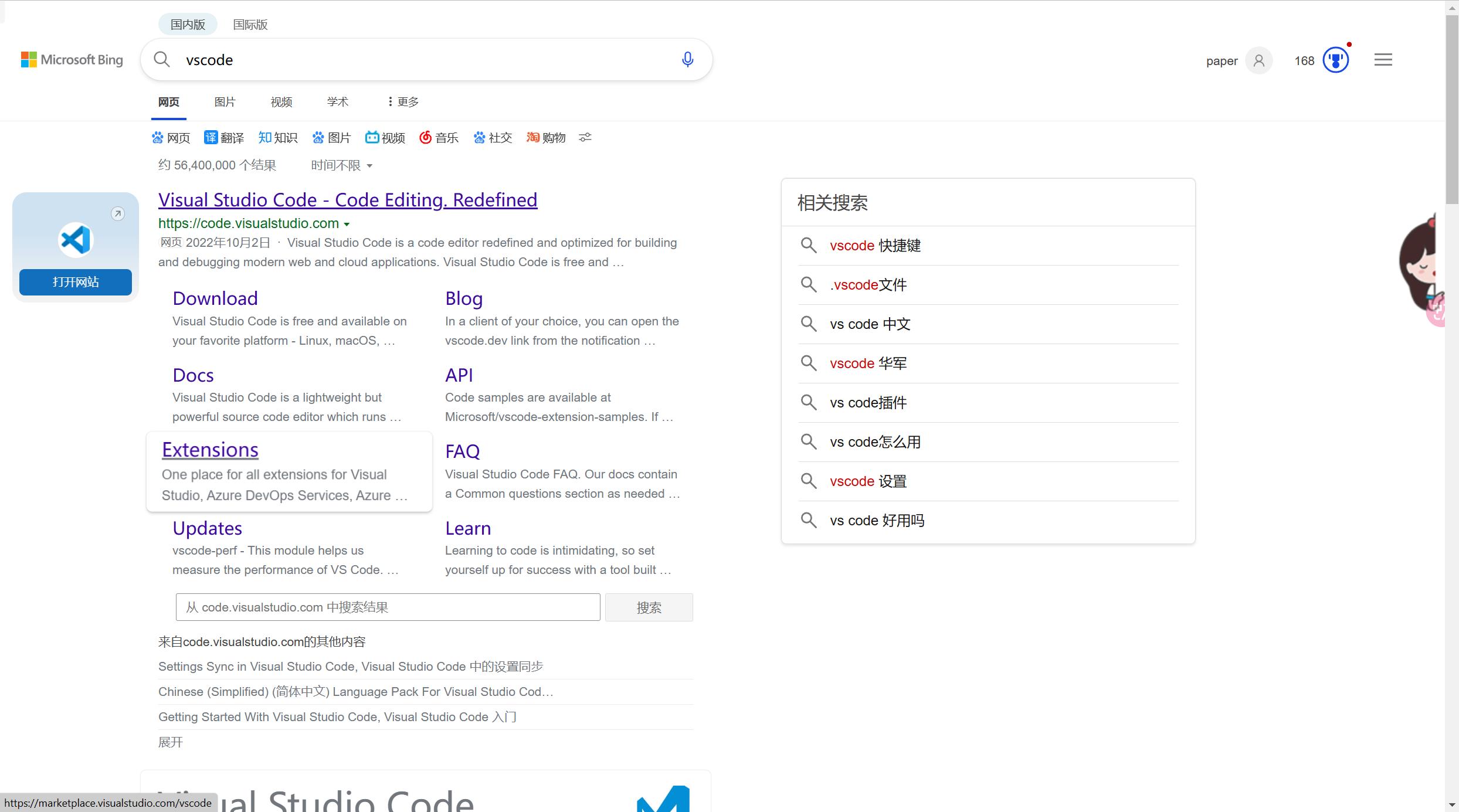Switch to the 学术 tab
The width and height of the screenshot is (1459, 812).
click(x=337, y=102)
